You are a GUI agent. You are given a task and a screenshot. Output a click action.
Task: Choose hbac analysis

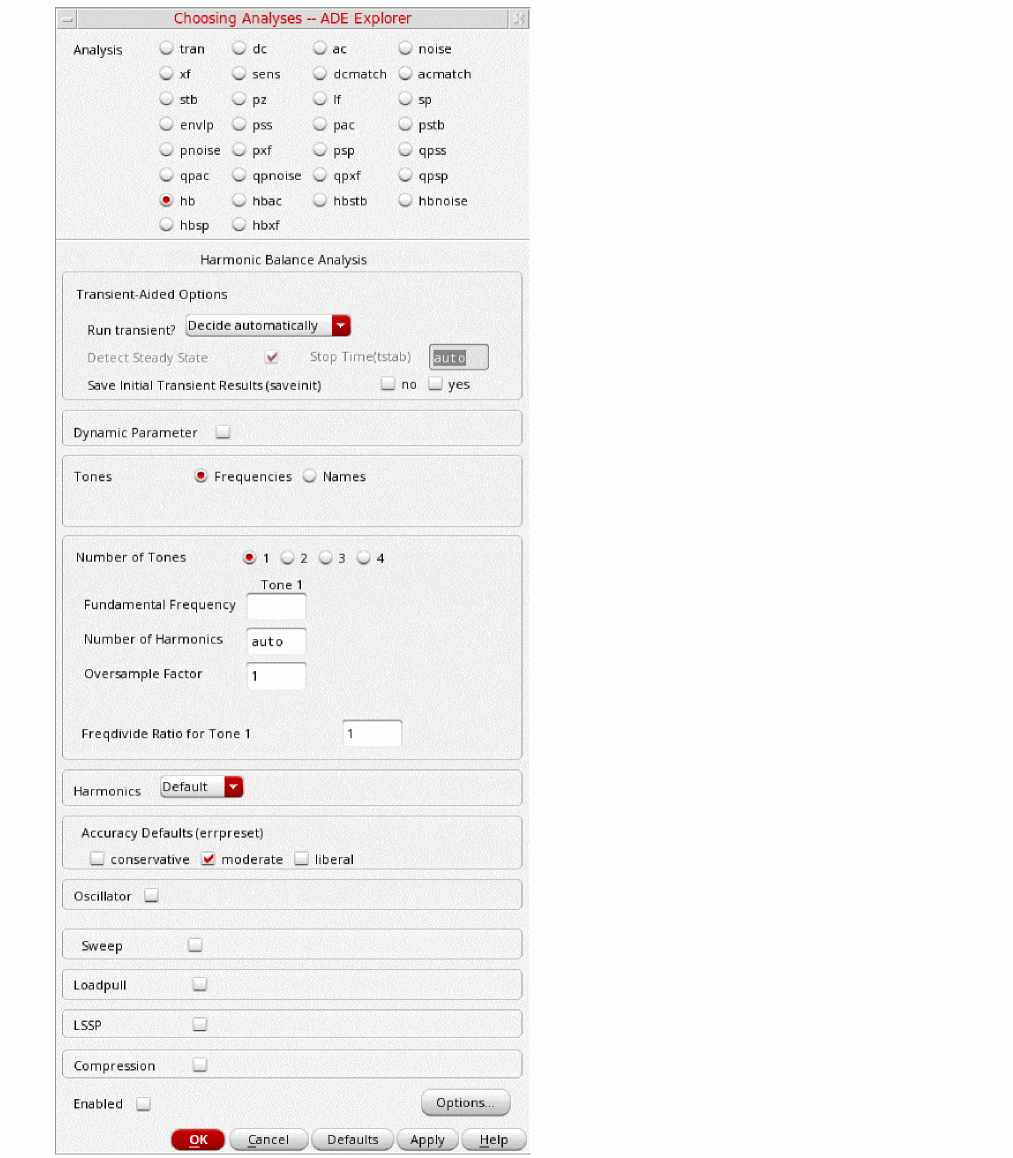pyautogui.click(x=239, y=200)
